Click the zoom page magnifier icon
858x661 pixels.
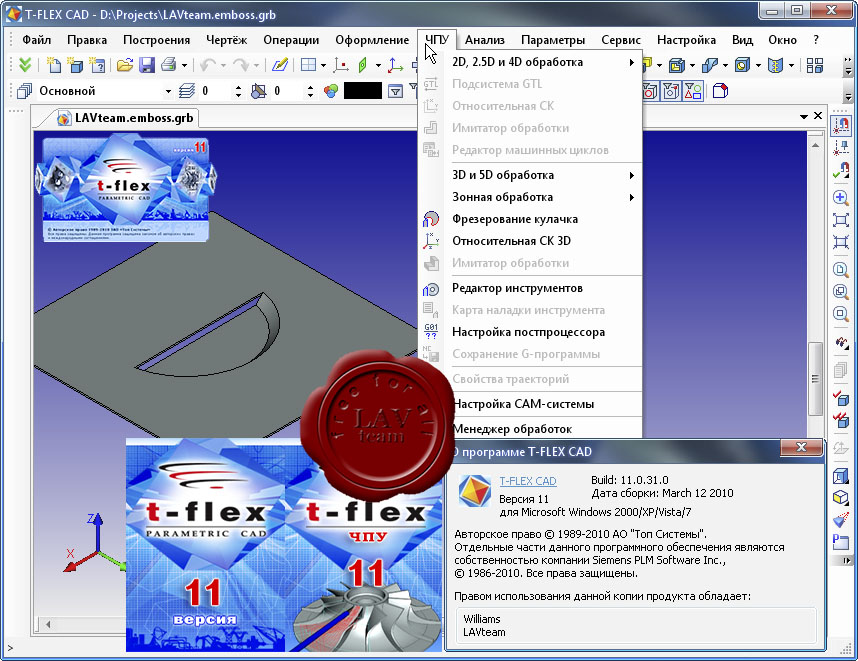(840, 269)
